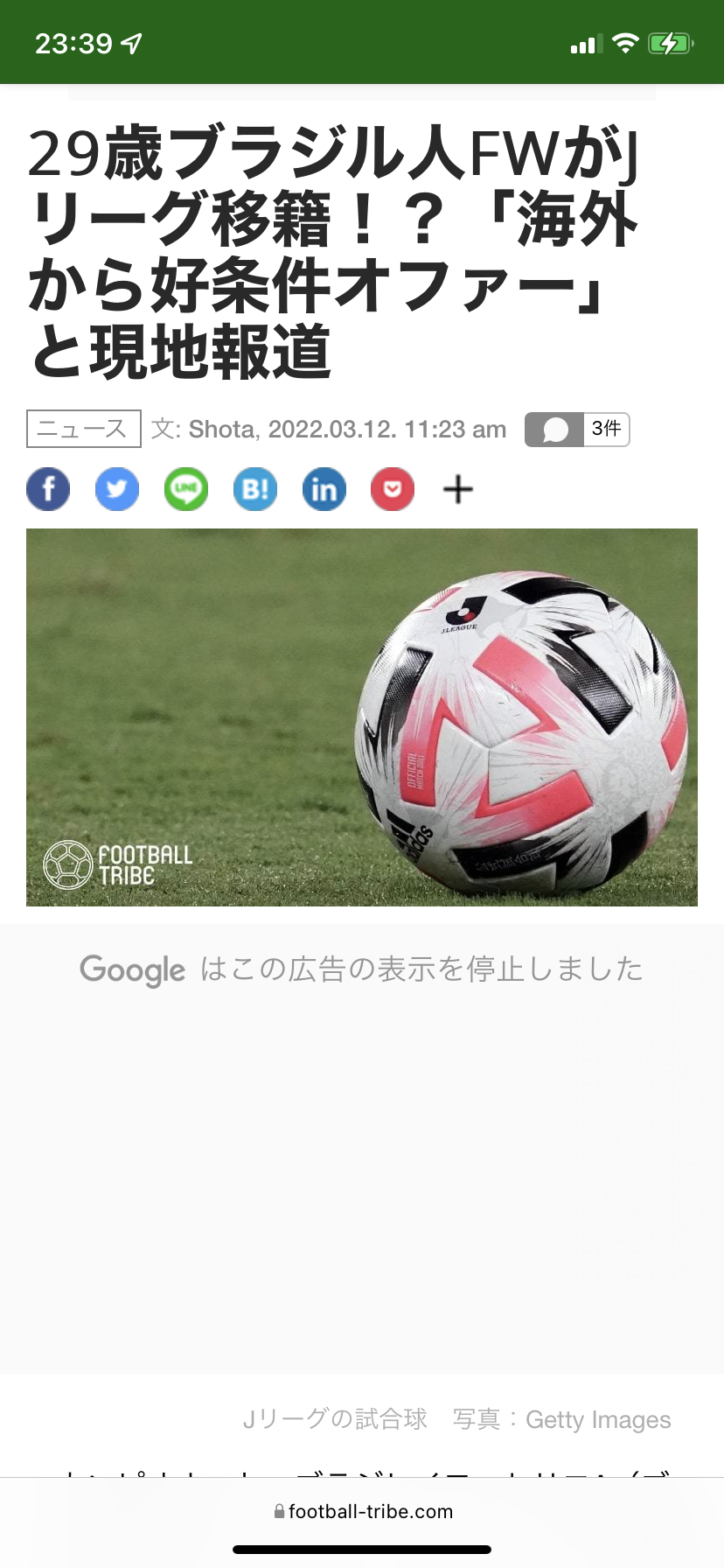Screen dimensions: 724x1568
Task: Open author Shota's link
Action: coord(222,430)
